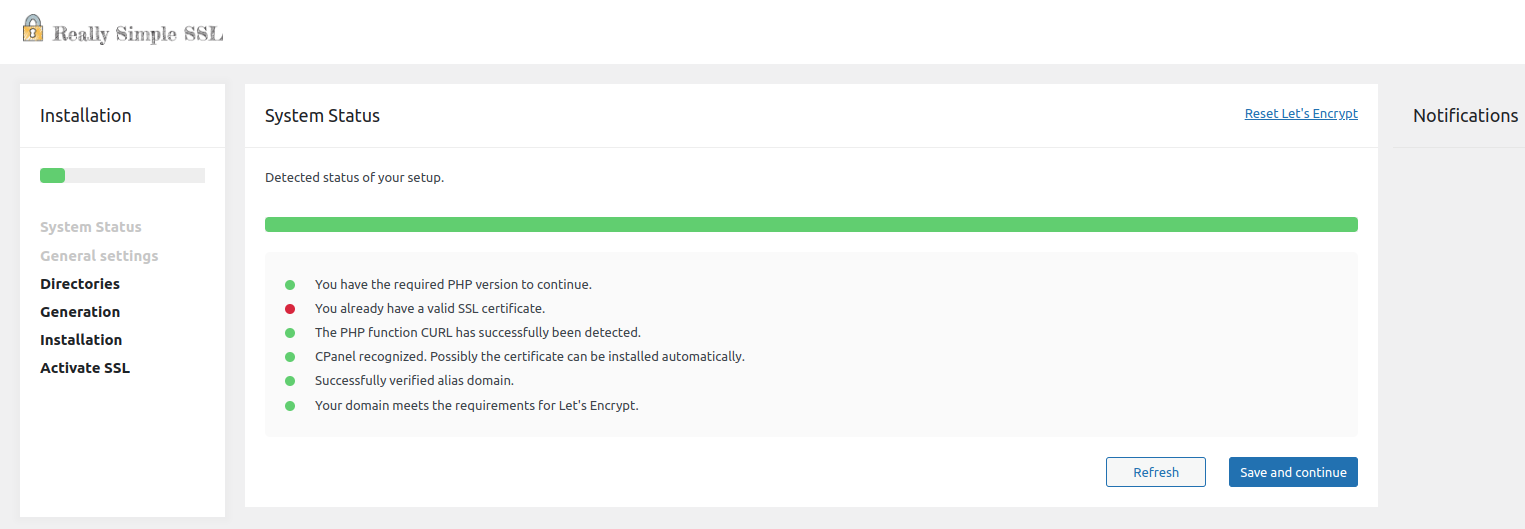1525x529 pixels.
Task: Click the Really Simple SSL title text
Action: point(138,34)
